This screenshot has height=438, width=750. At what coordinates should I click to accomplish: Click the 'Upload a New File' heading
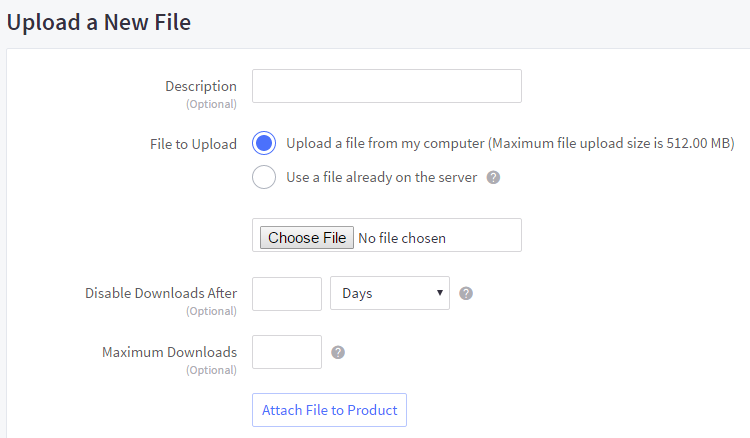pyautogui.click(x=99, y=21)
